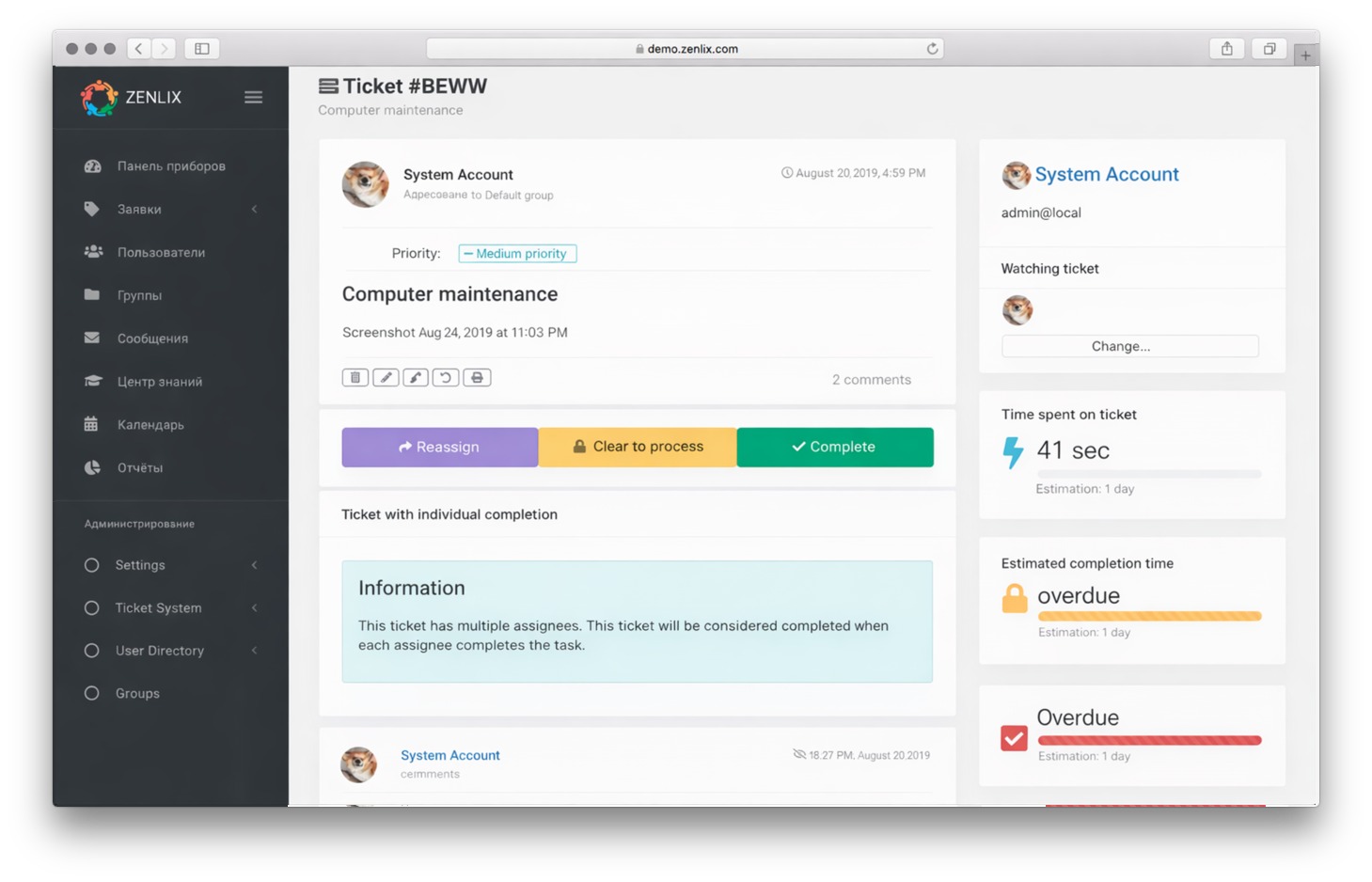1372x882 pixels.
Task: Click the brush icon in ticket toolbar
Action: coord(416,378)
